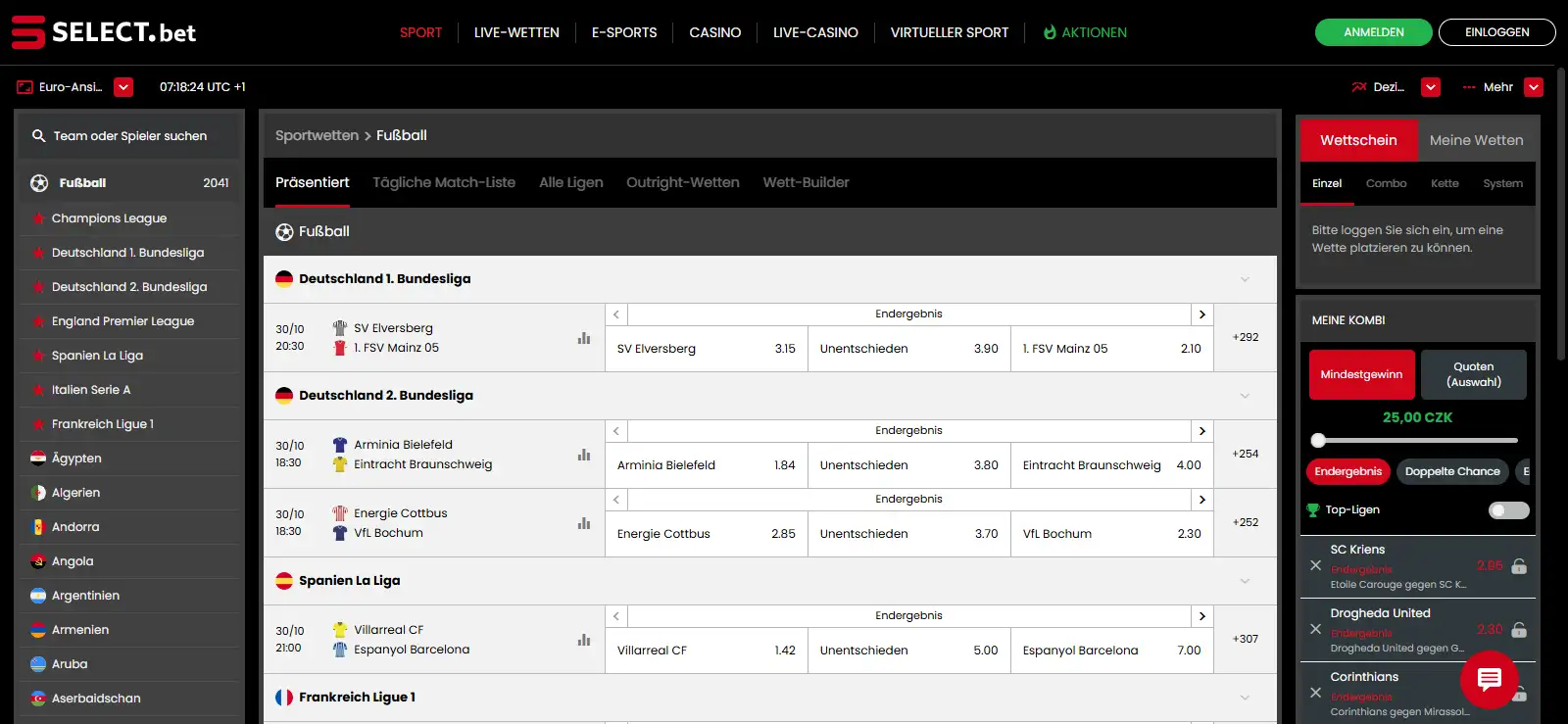This screenshot has width=1568, height=724.
Task: Switch to Alle Ligen tab
Action: point(571,182)
